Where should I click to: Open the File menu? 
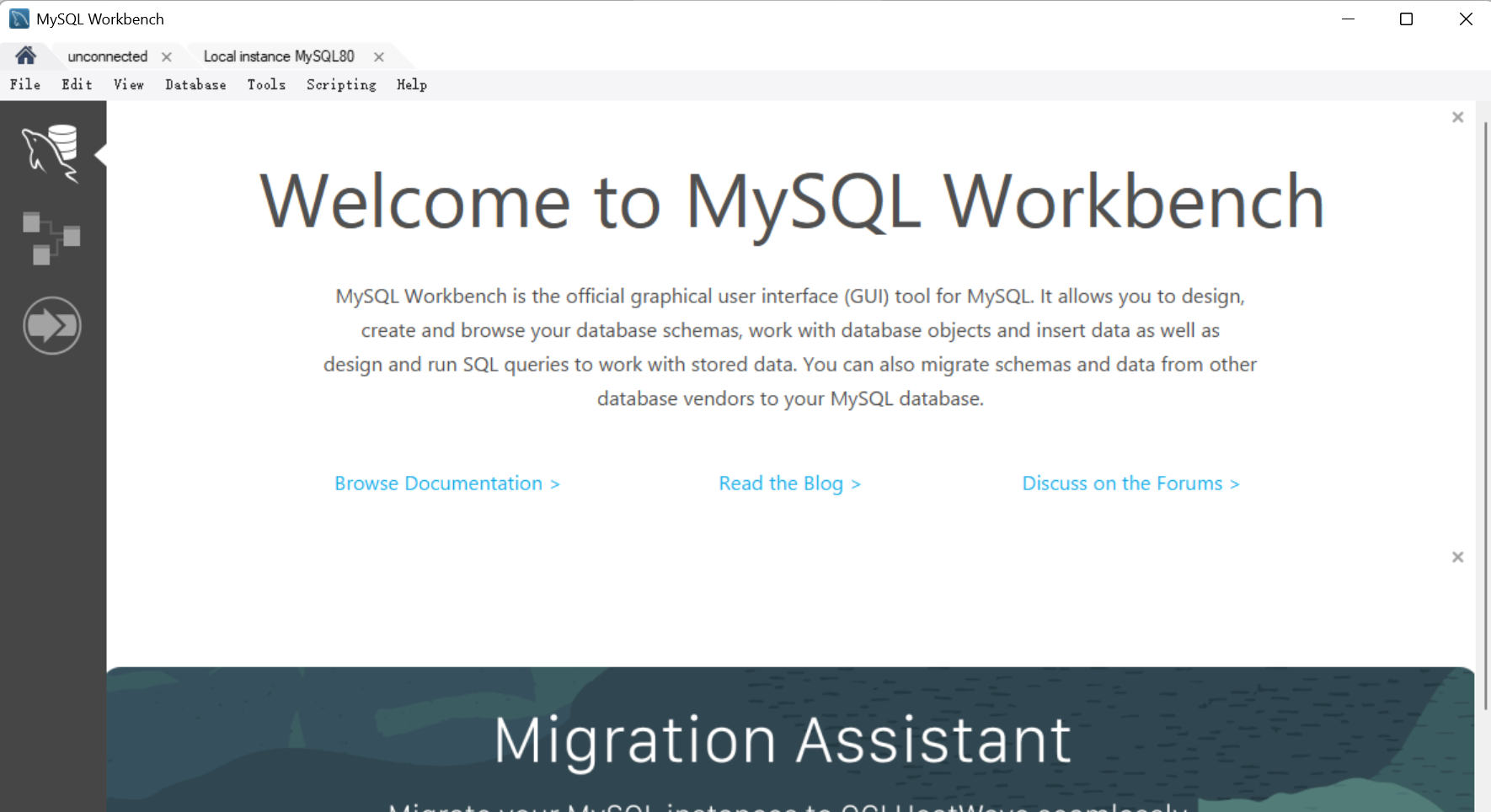click(25, 84)
